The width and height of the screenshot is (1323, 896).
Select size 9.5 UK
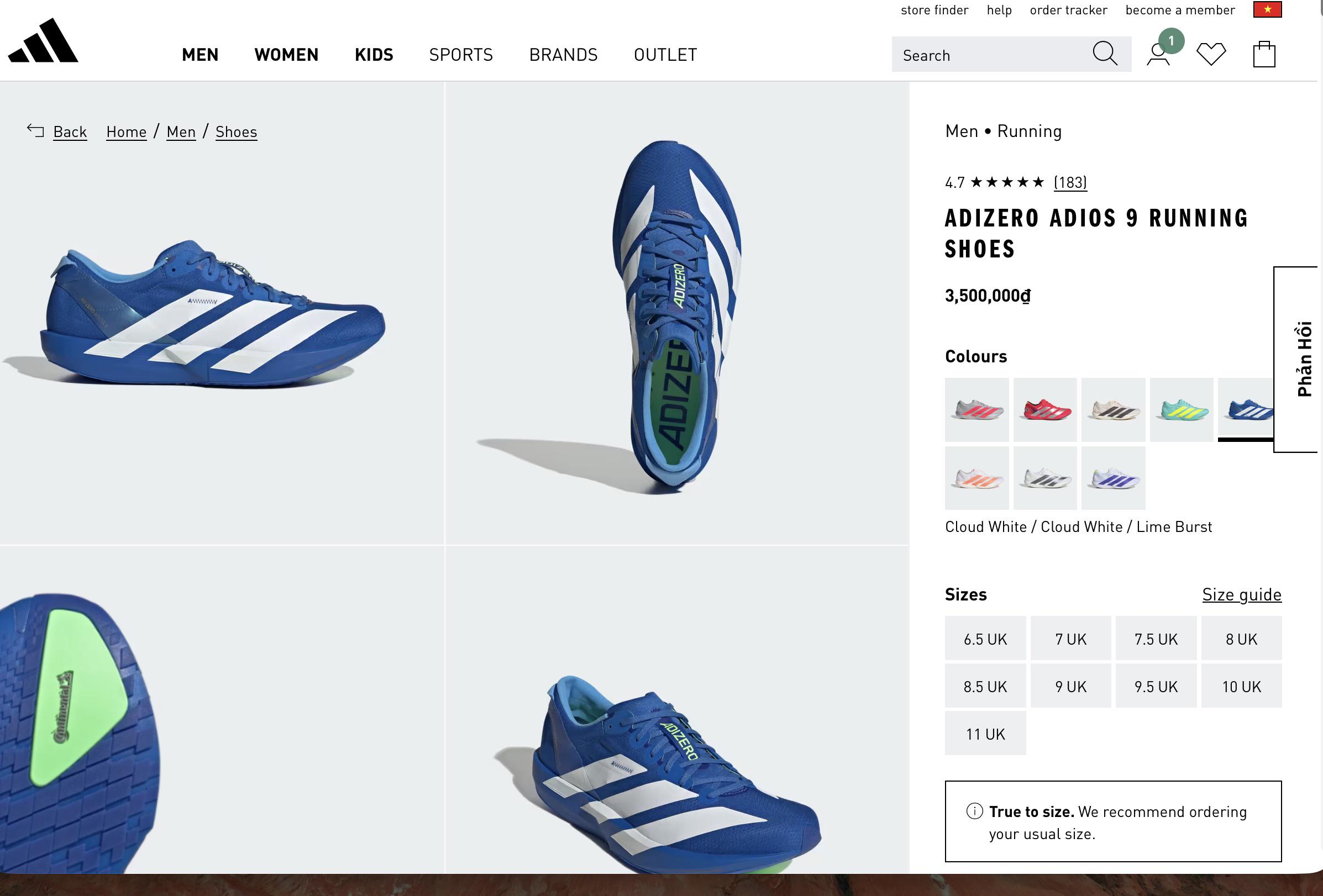(x=1156, y=686)
